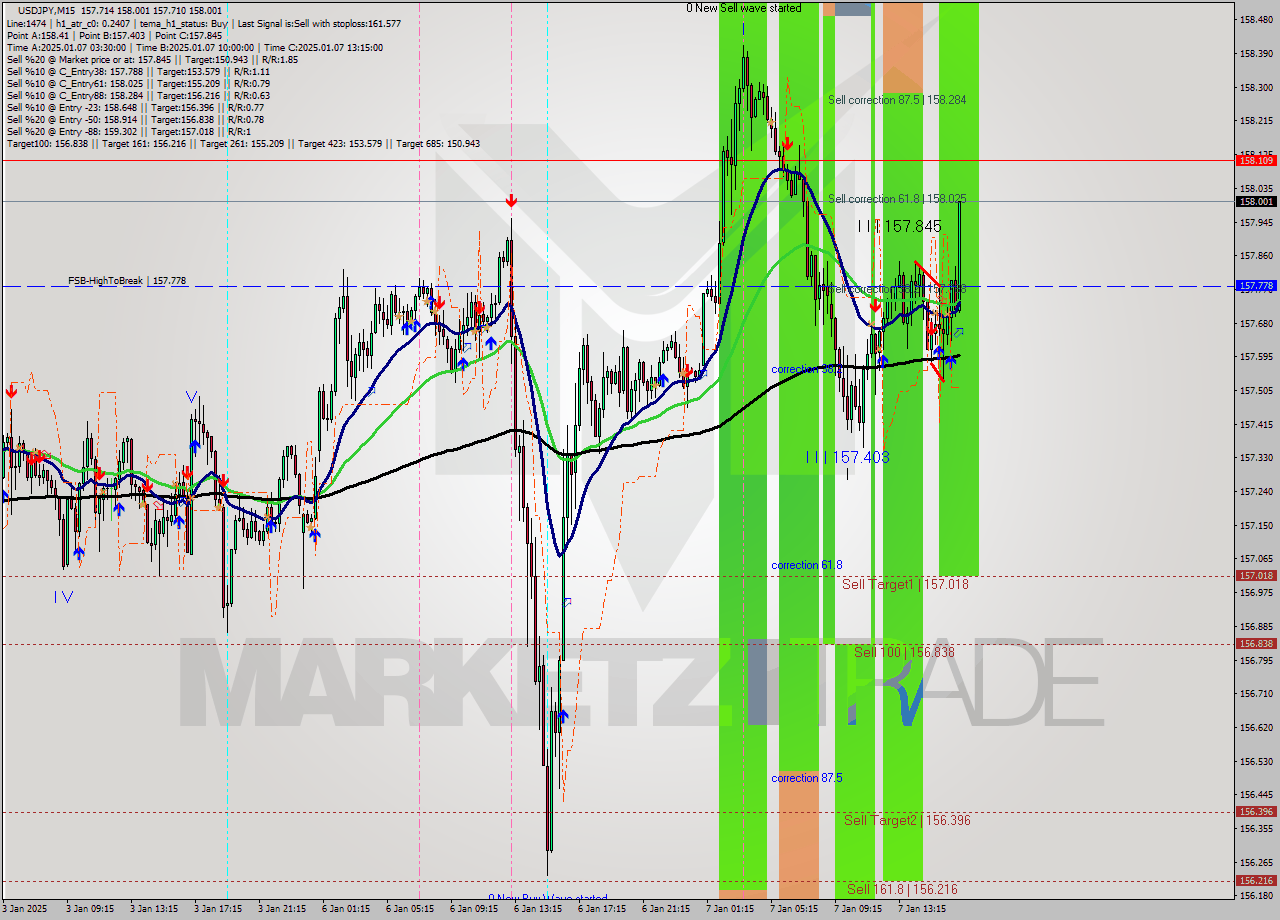The image size is (1280, 920).
Task: Click 158.480 on the price axis
Action: pos(1256,19)
